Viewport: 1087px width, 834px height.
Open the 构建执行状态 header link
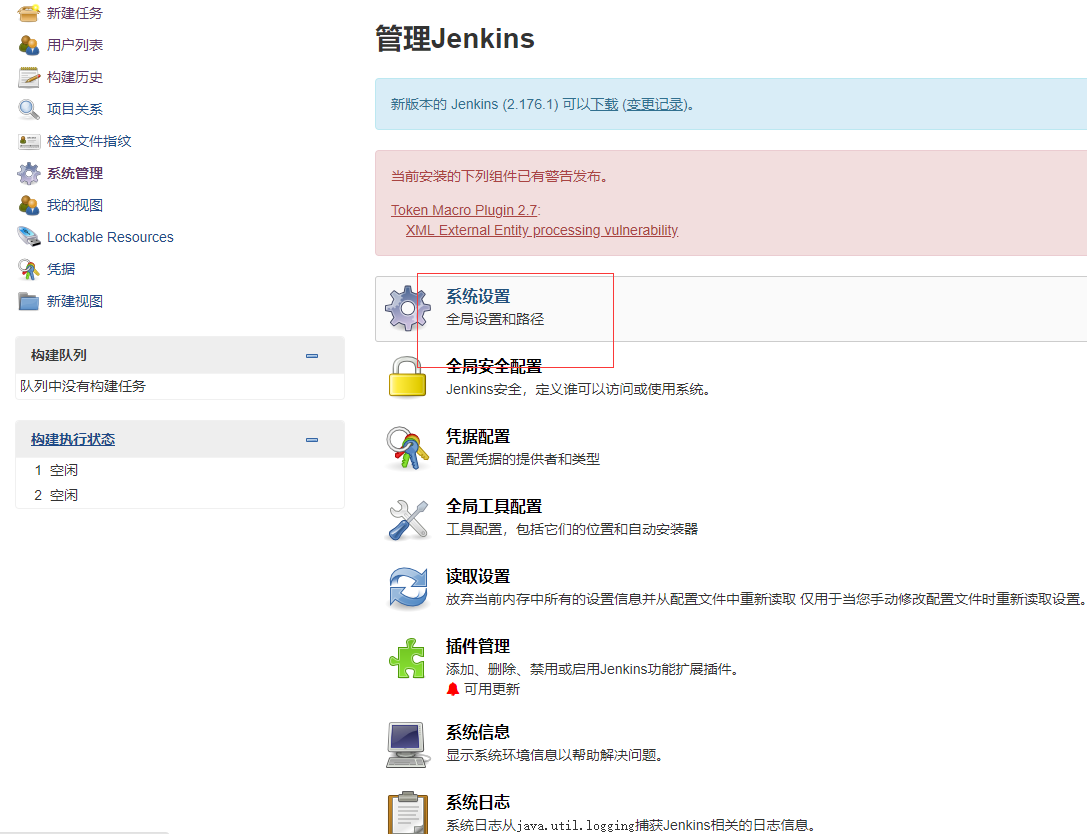tap(73, 440)
